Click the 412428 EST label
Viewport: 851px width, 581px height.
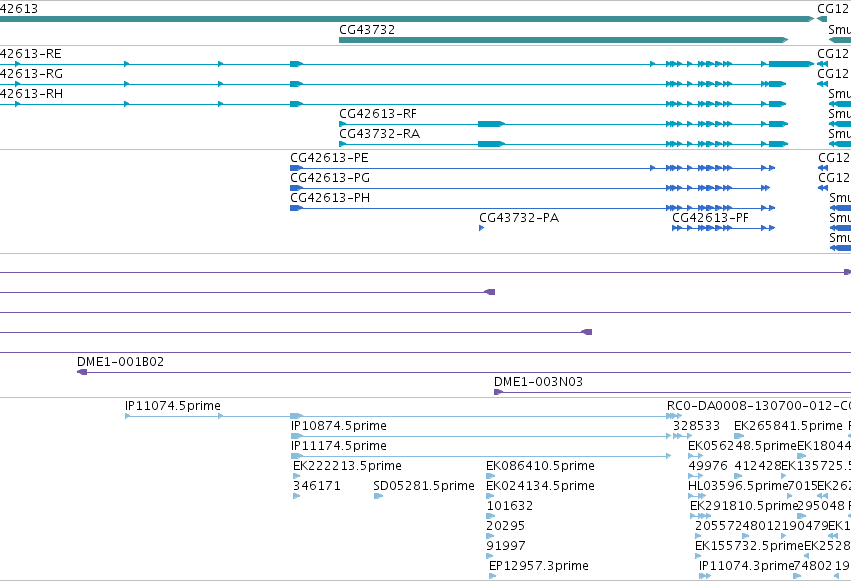pos(758,466)
